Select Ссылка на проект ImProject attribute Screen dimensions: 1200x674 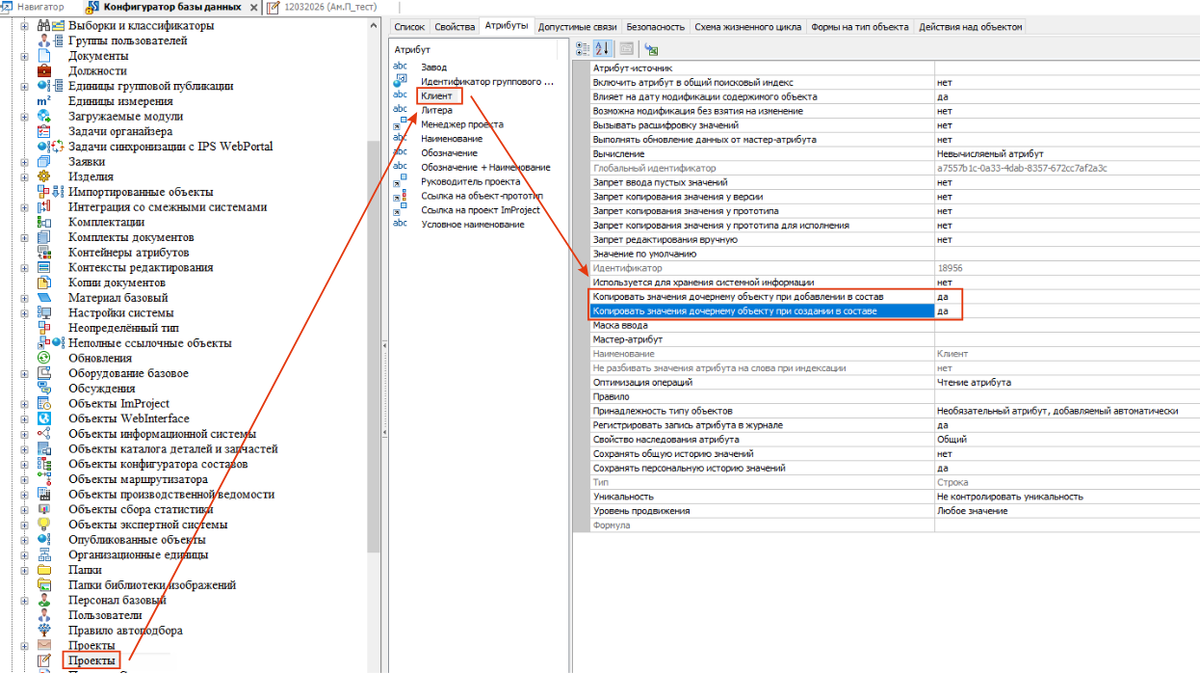click(481, 210)
